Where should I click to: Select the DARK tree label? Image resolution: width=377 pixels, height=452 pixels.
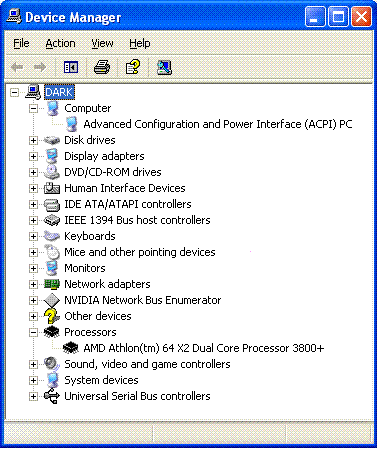click(x=59, y=92)
